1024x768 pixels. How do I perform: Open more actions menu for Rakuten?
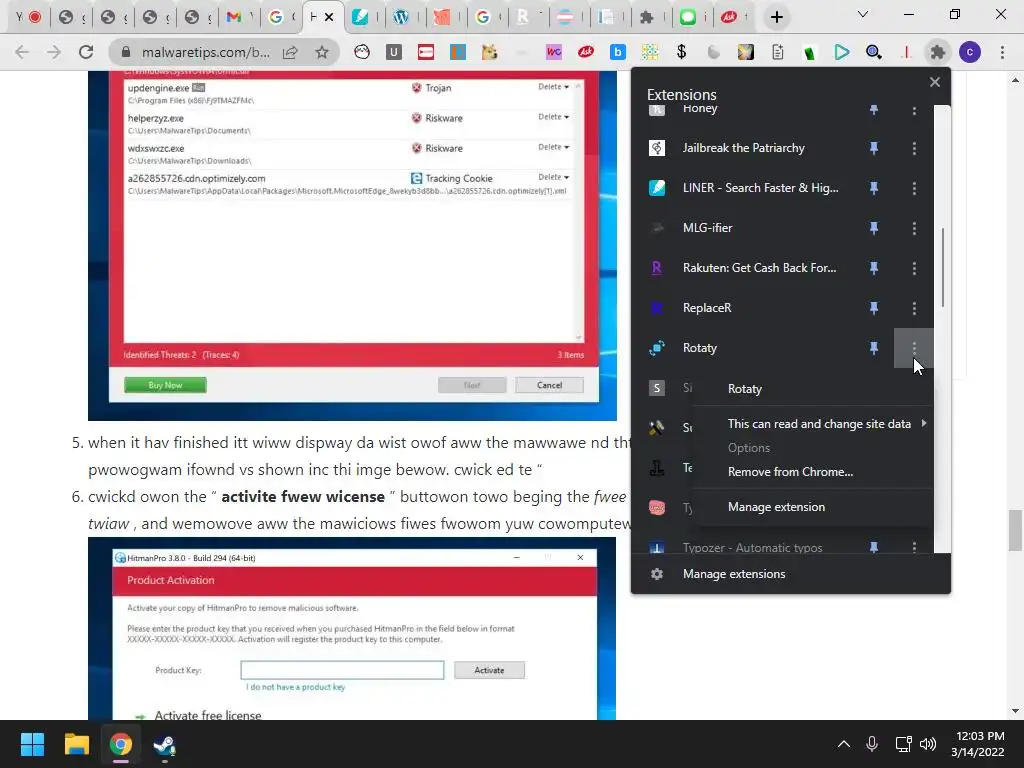tap(914, 268)
